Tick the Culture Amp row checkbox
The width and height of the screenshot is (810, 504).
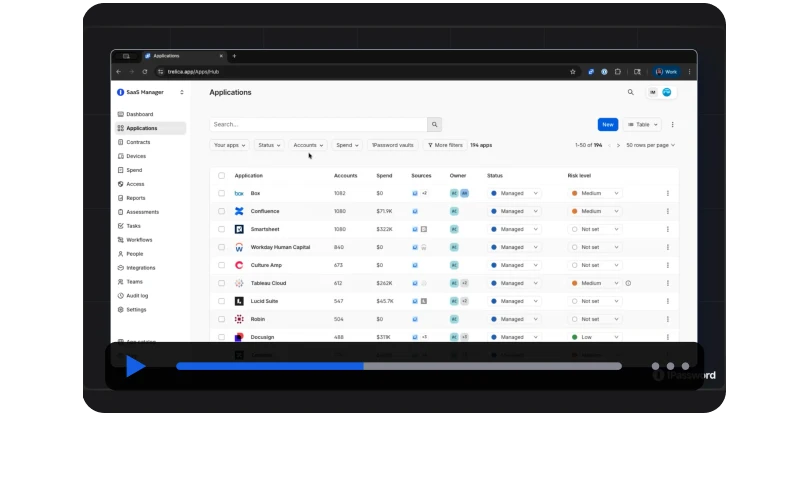coord(222,265)
